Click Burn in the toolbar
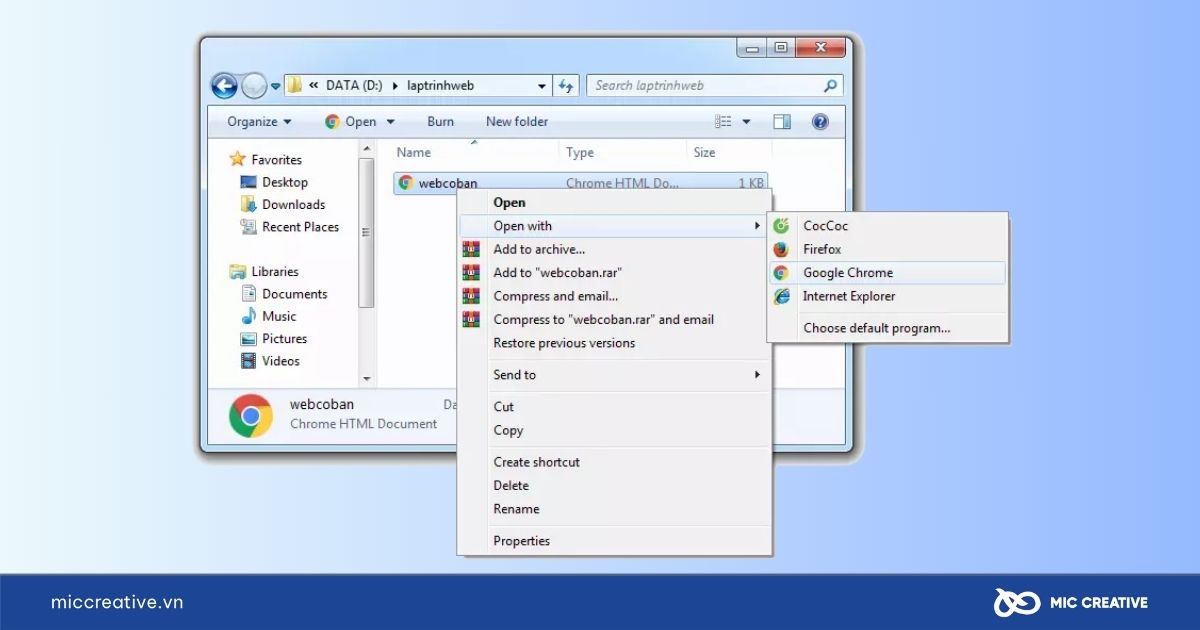The height and width of the screenshot is (630, 1200). coord(440,122)
